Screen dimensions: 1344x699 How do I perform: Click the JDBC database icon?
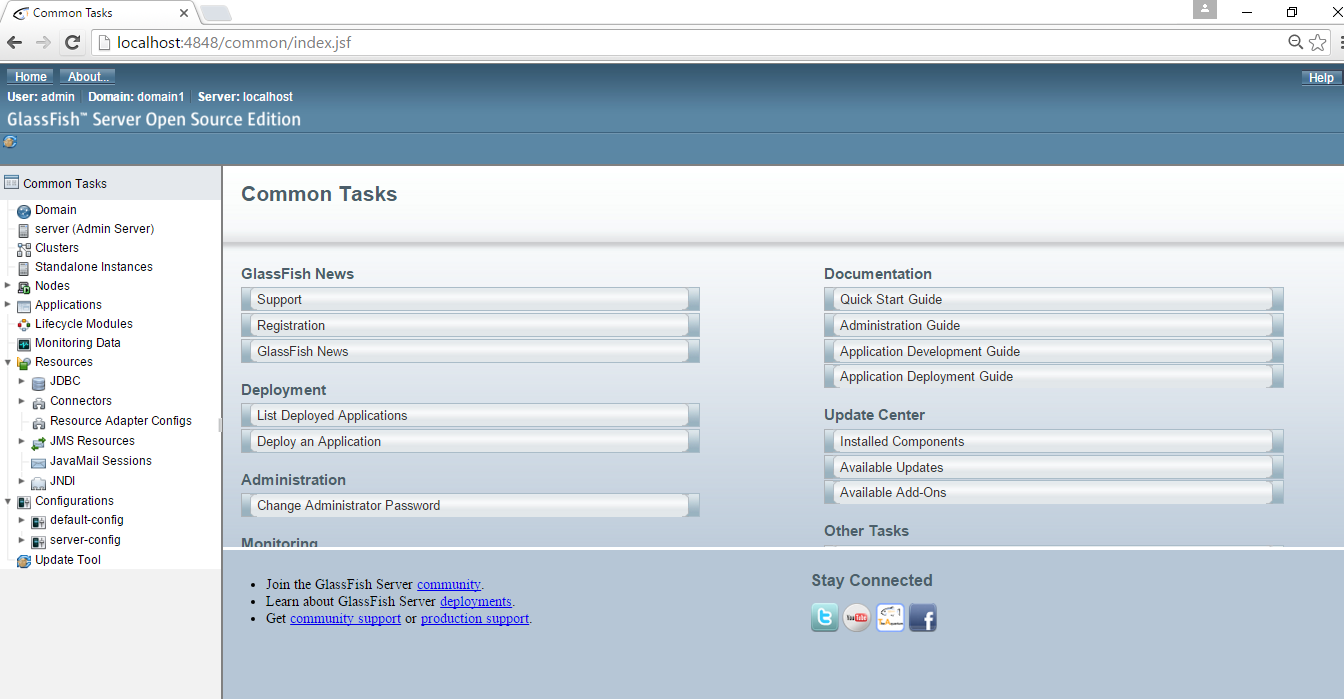(x=39, y=382)
